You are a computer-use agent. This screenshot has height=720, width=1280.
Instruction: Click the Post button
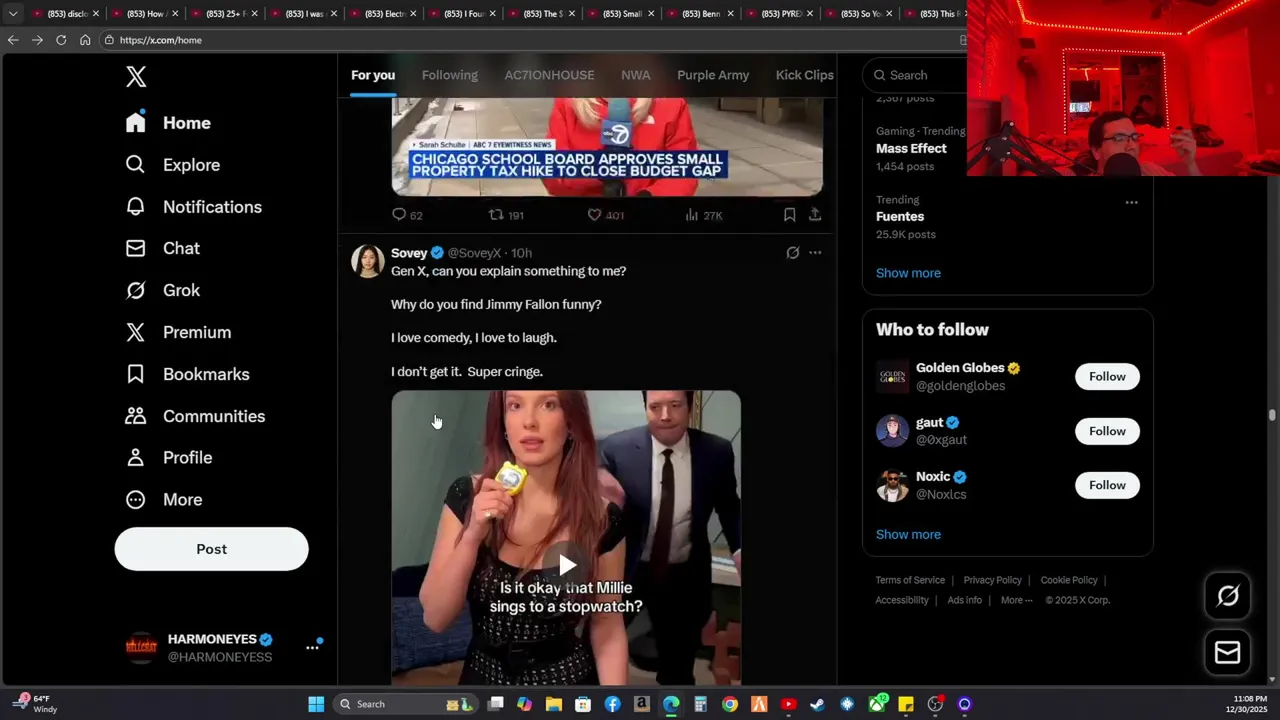point(211,549)
